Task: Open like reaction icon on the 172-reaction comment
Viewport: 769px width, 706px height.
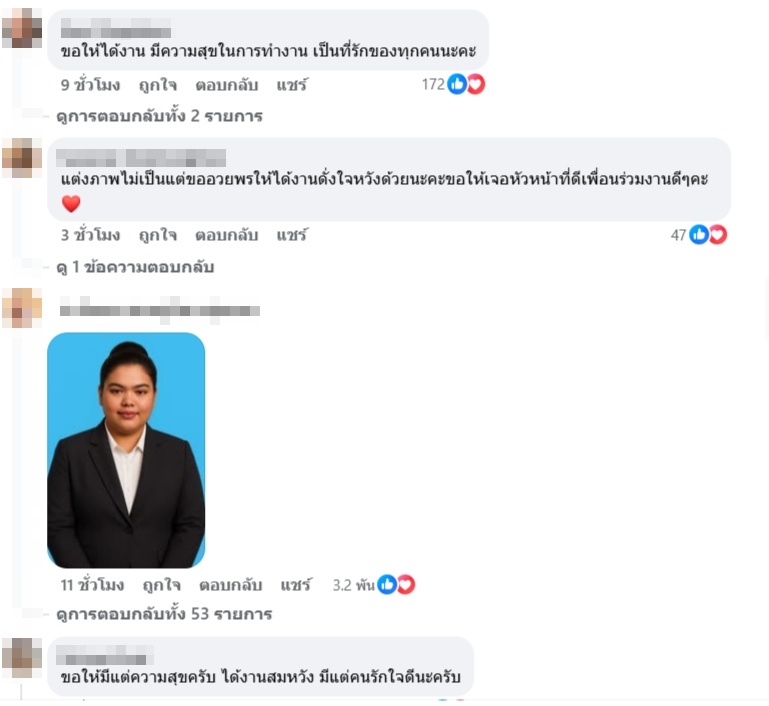Action: [x=457, y=84]
